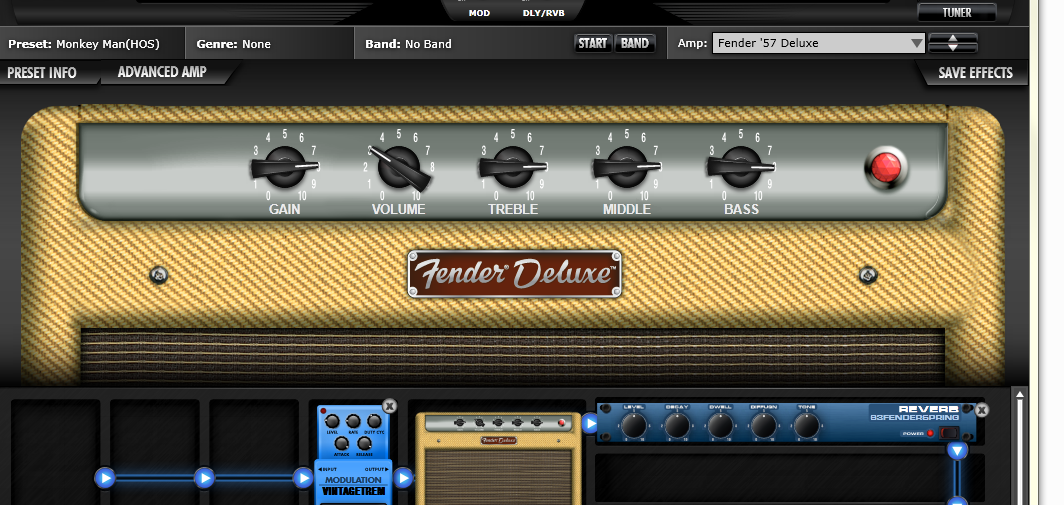Screen dimensions: 1064x505
Task: Adjust the tremolo pedal RELEASE knob
Action: pos(364,444)
